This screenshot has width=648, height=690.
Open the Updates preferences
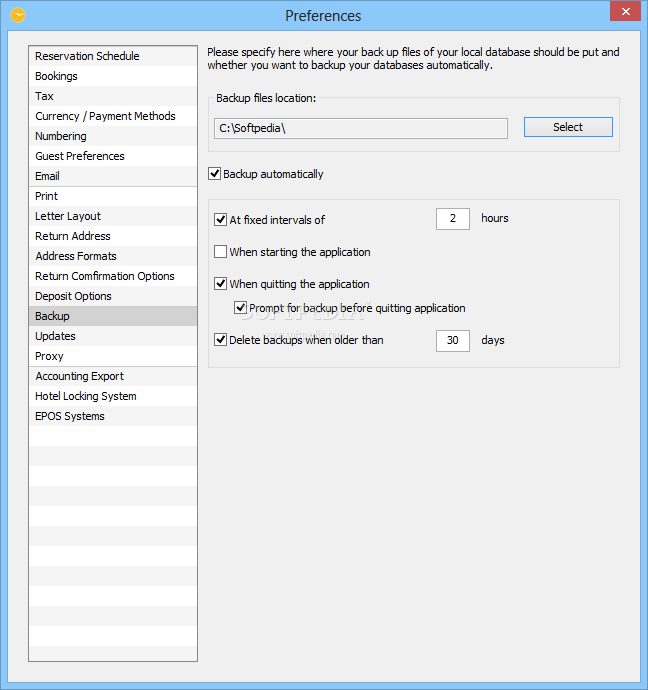[x=113, y=336]
